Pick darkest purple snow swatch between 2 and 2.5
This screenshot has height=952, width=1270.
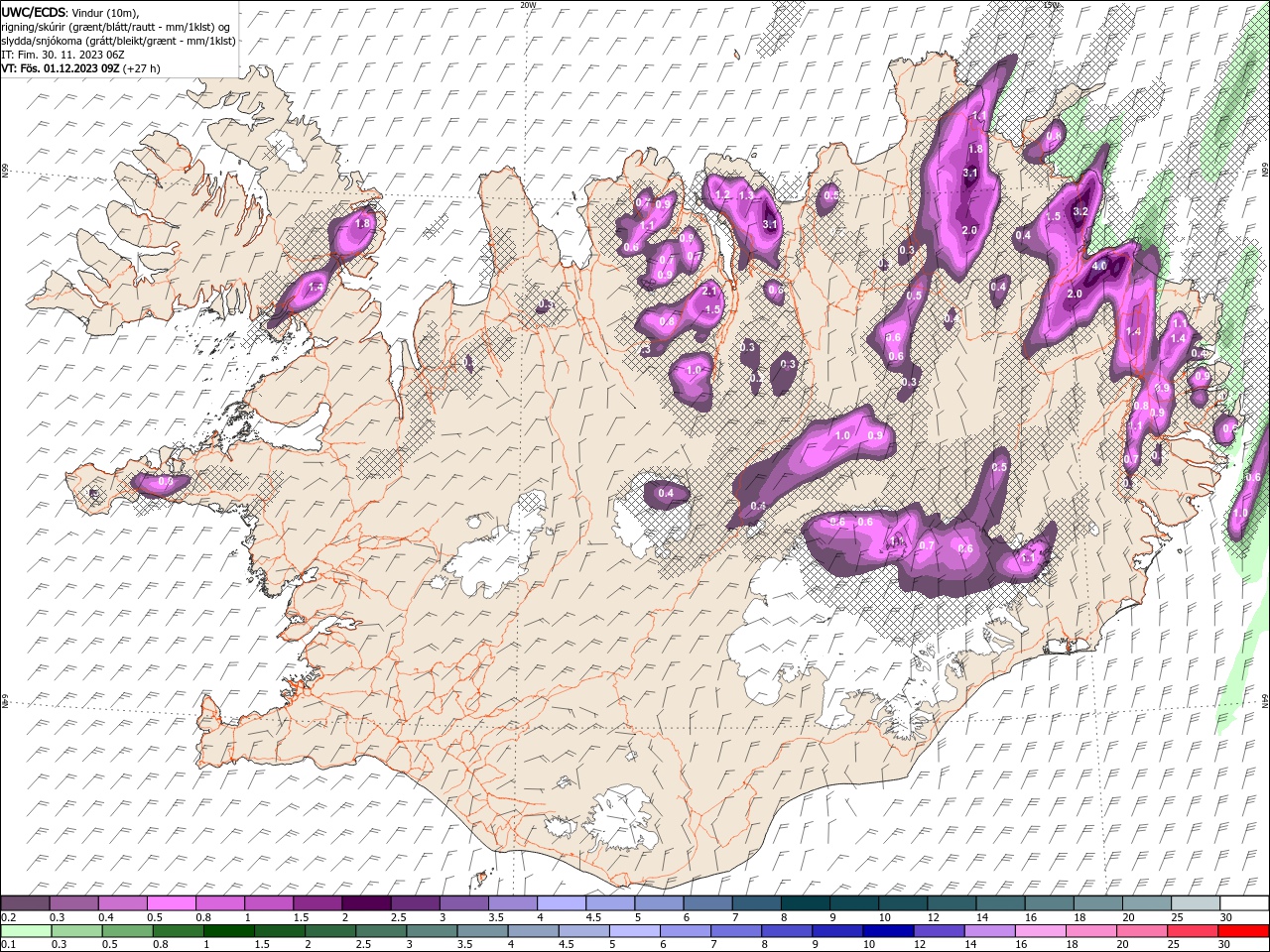(366, 903)
